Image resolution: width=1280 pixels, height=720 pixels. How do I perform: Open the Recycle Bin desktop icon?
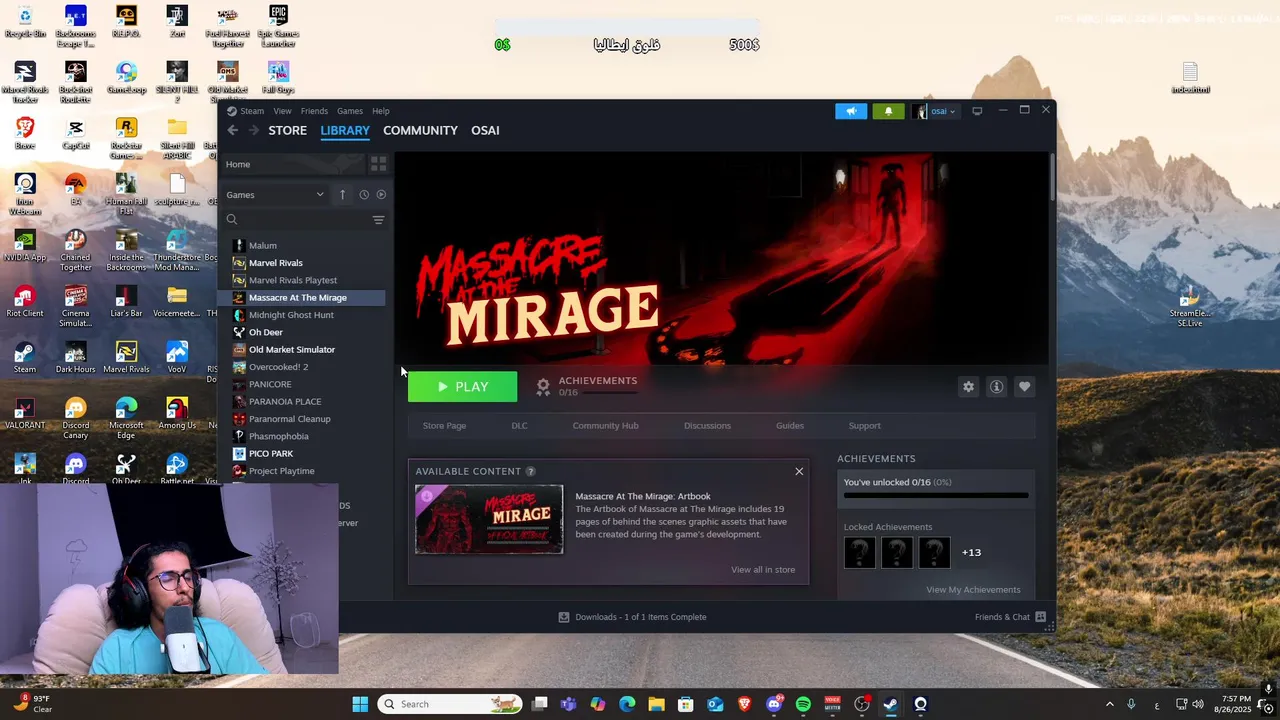pos(25,22)
